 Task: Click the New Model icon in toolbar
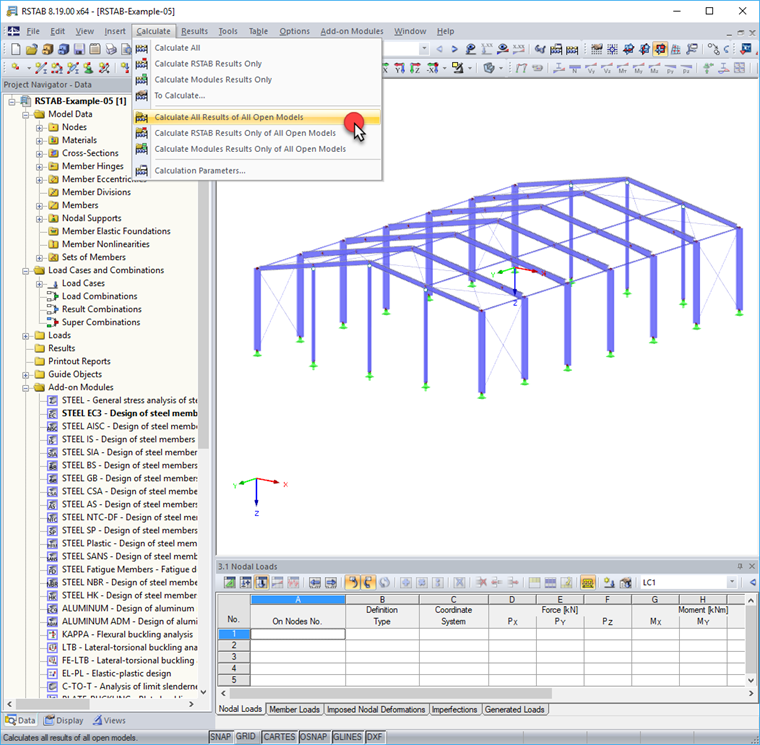pyautogui.click(x=16, y=49)
